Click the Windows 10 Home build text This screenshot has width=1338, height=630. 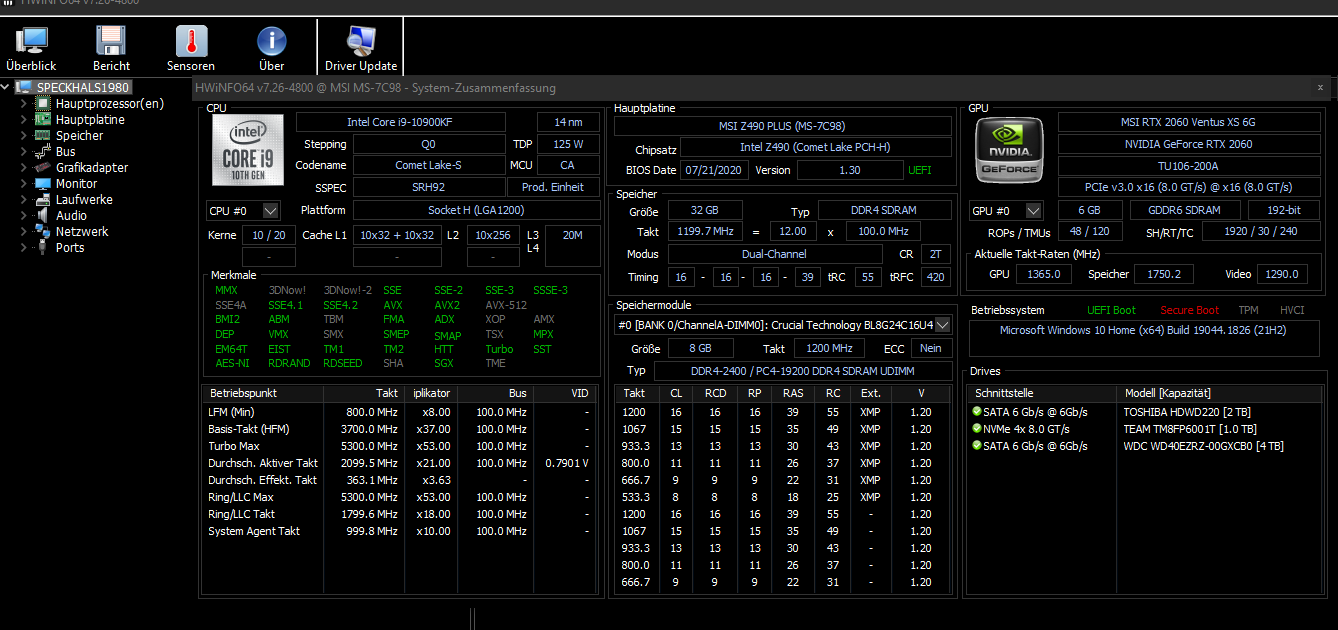(1144, 330)
